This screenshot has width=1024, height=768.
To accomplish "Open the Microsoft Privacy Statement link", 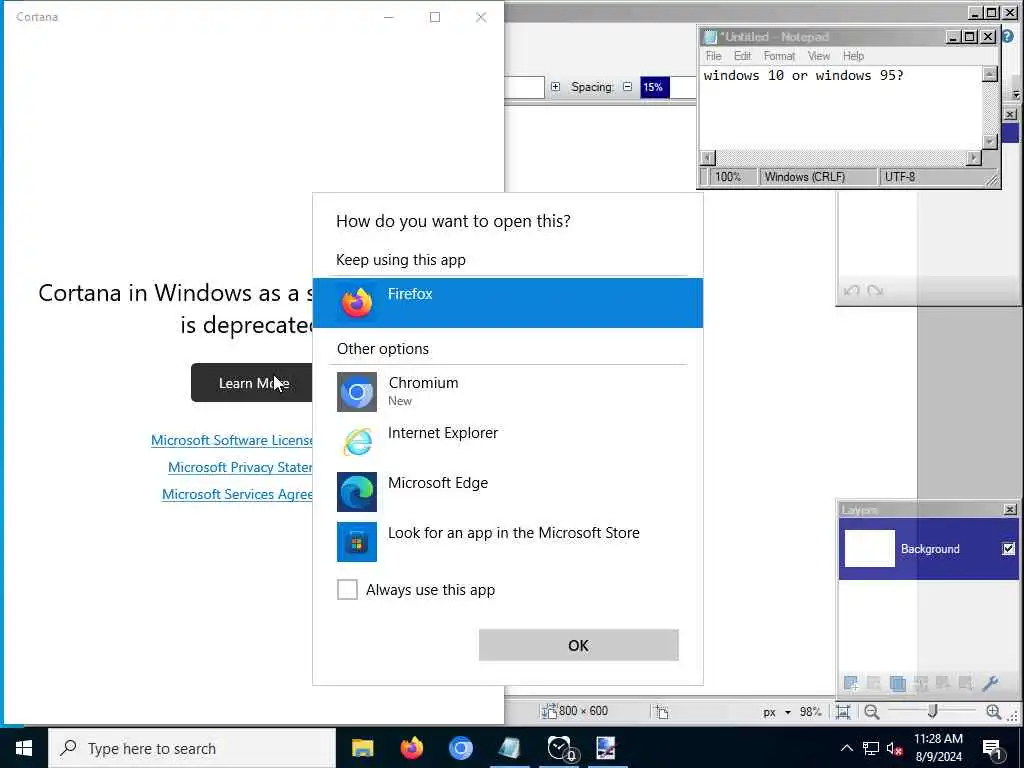I will point(240,467).
